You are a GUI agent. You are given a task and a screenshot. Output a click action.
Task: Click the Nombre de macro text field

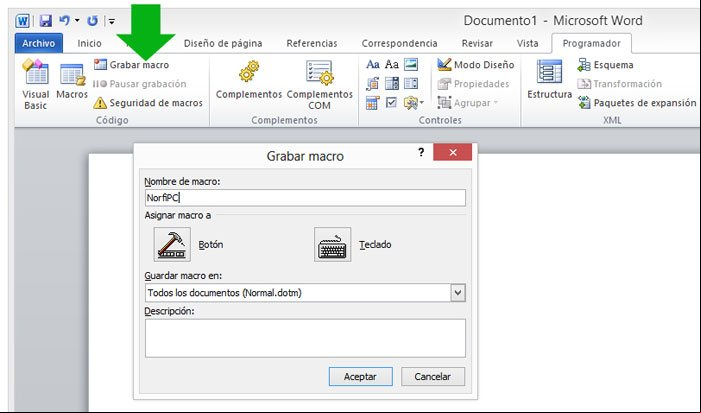click(305, 198)
